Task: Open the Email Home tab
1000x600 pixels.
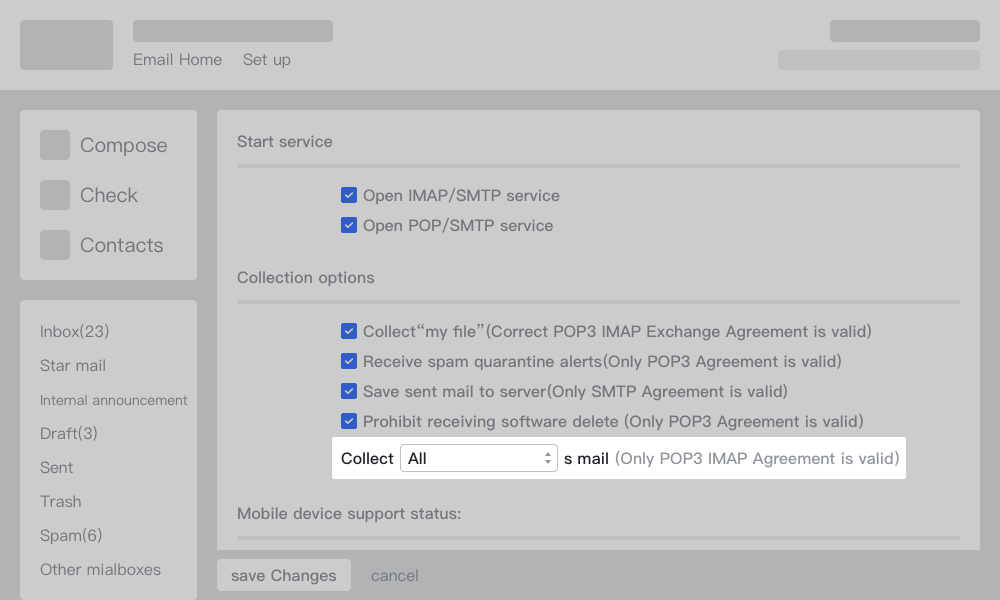Action: click(177, 60)
